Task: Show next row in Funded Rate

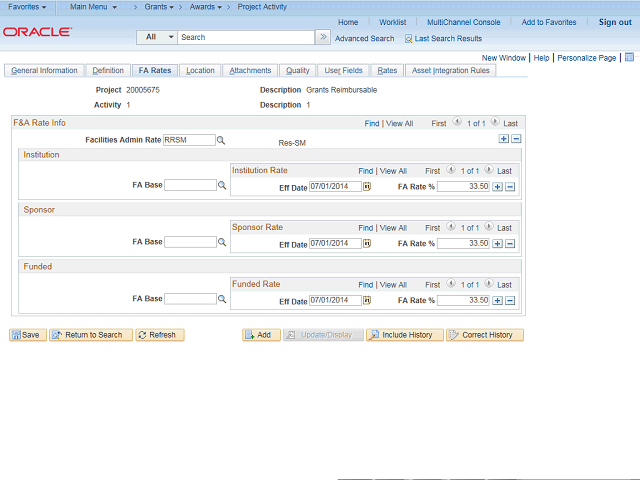Action: (489, 283)
